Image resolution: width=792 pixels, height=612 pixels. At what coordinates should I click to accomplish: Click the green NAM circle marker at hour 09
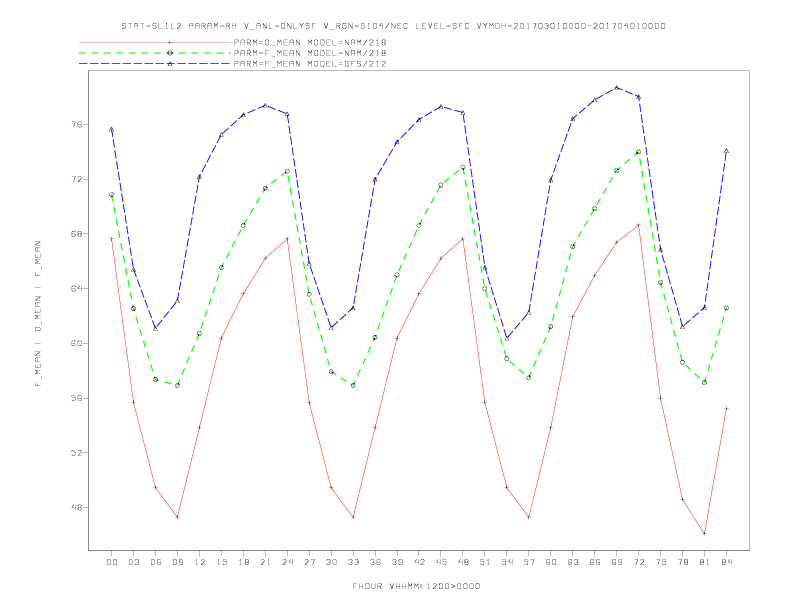(177, 385)
